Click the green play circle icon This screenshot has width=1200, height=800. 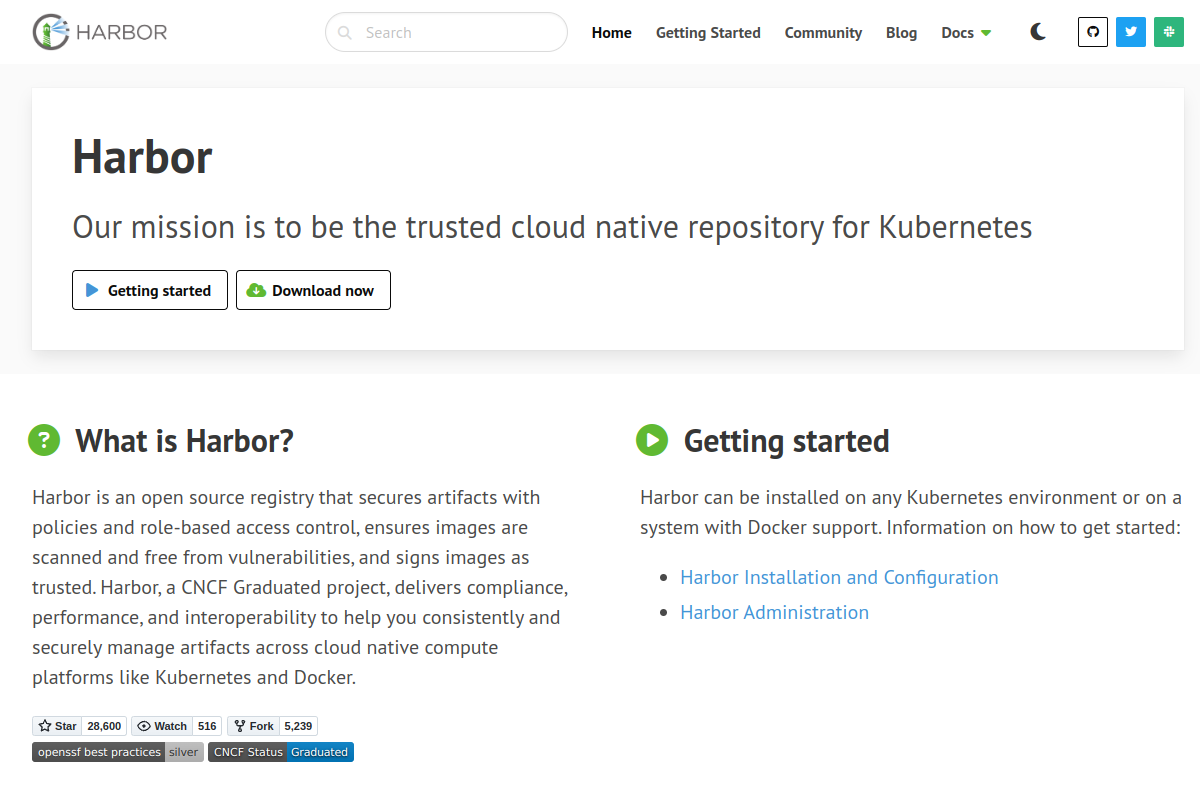pos(652,440)
